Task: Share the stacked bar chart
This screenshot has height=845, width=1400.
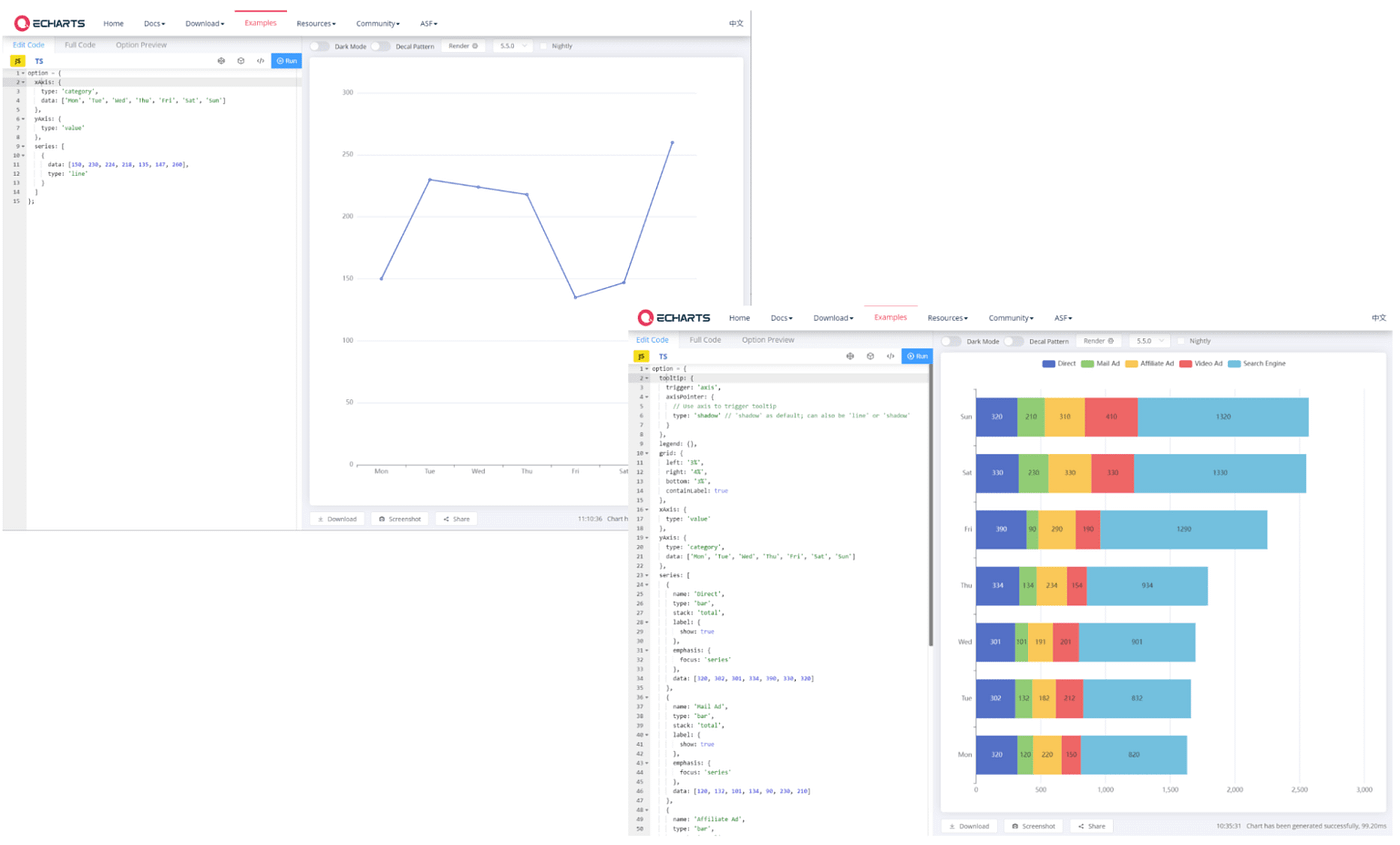Action: [1091, 826]
